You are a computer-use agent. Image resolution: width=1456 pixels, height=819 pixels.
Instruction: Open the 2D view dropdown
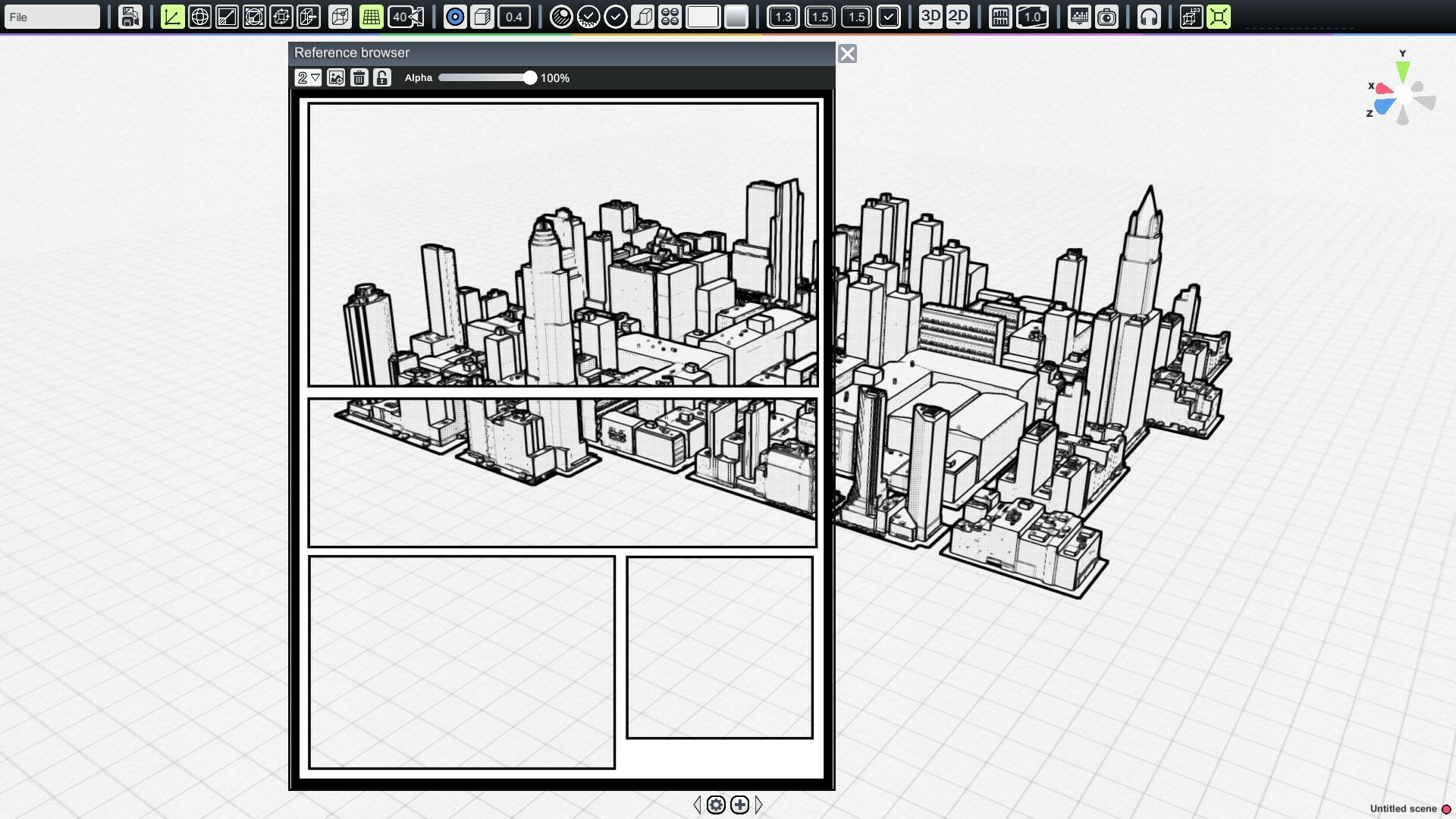pyautogui.click(x=960, y=16)
